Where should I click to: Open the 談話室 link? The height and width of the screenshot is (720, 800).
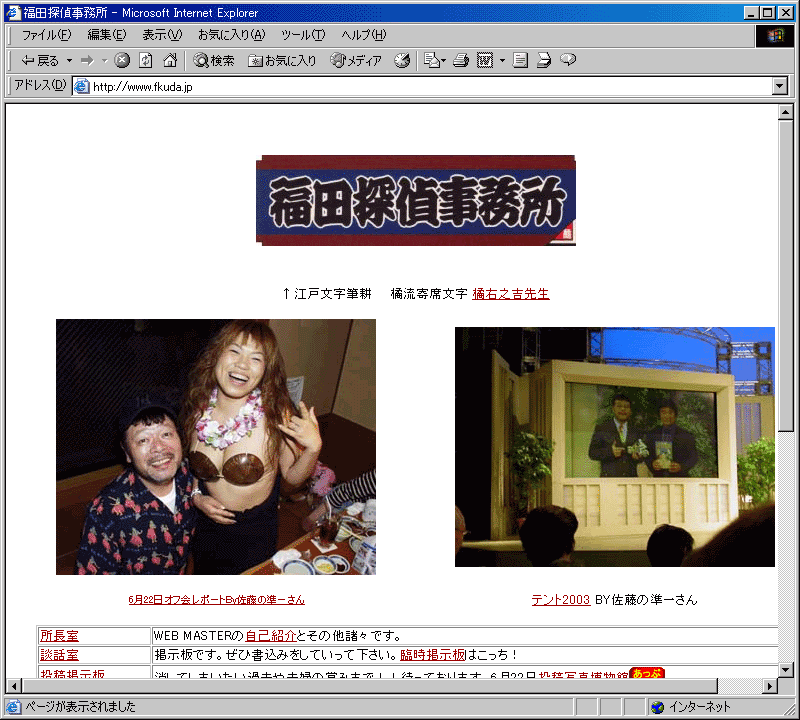[60, 655]
